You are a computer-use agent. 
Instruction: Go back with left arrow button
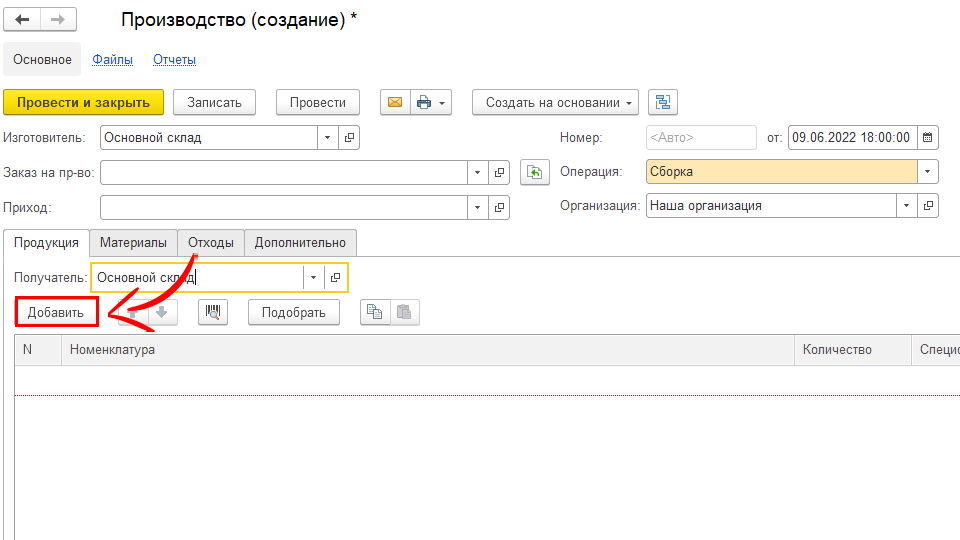click(x=22, y=20)
